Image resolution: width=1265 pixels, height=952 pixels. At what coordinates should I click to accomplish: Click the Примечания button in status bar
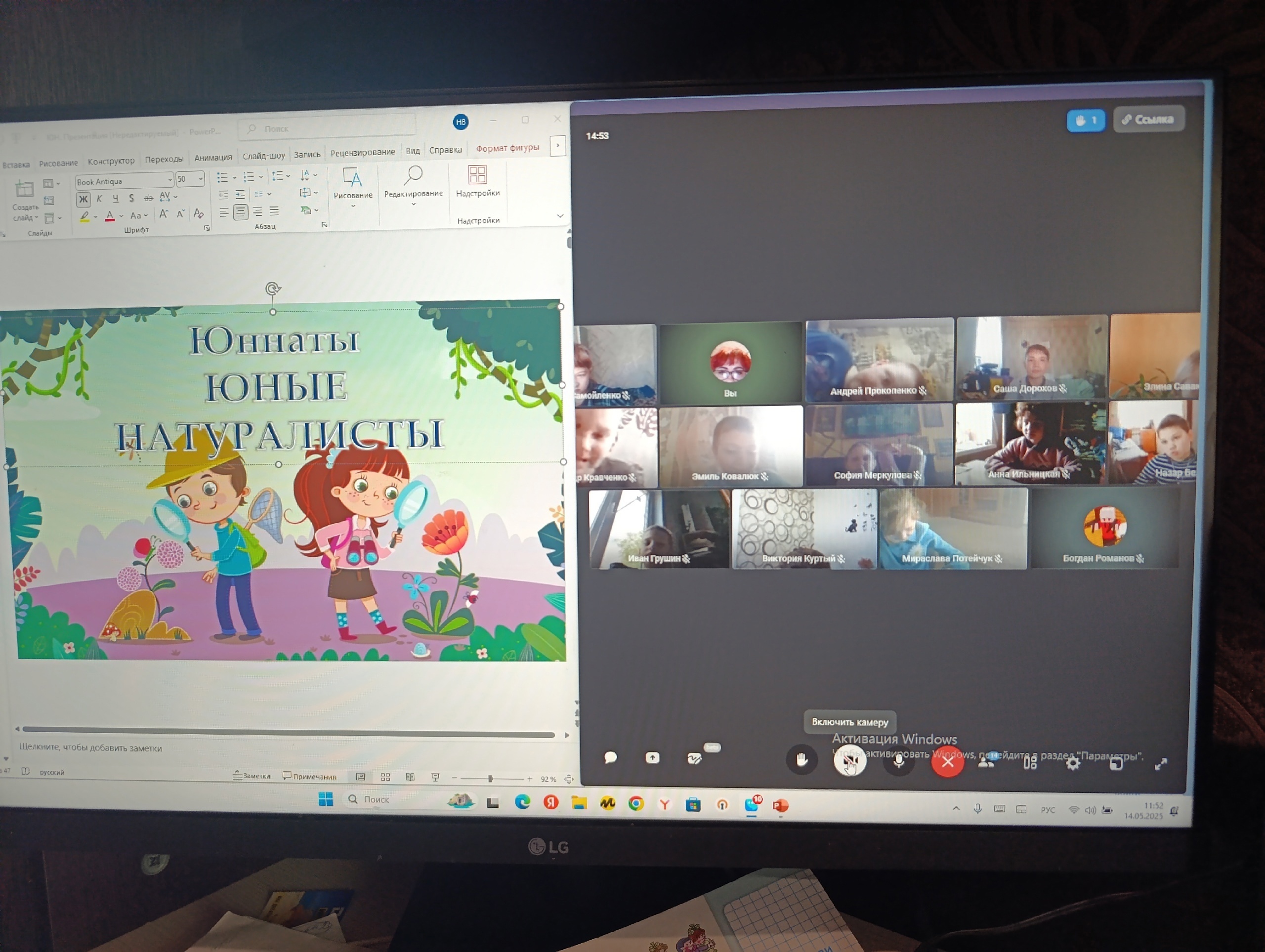tap(309, 776)
